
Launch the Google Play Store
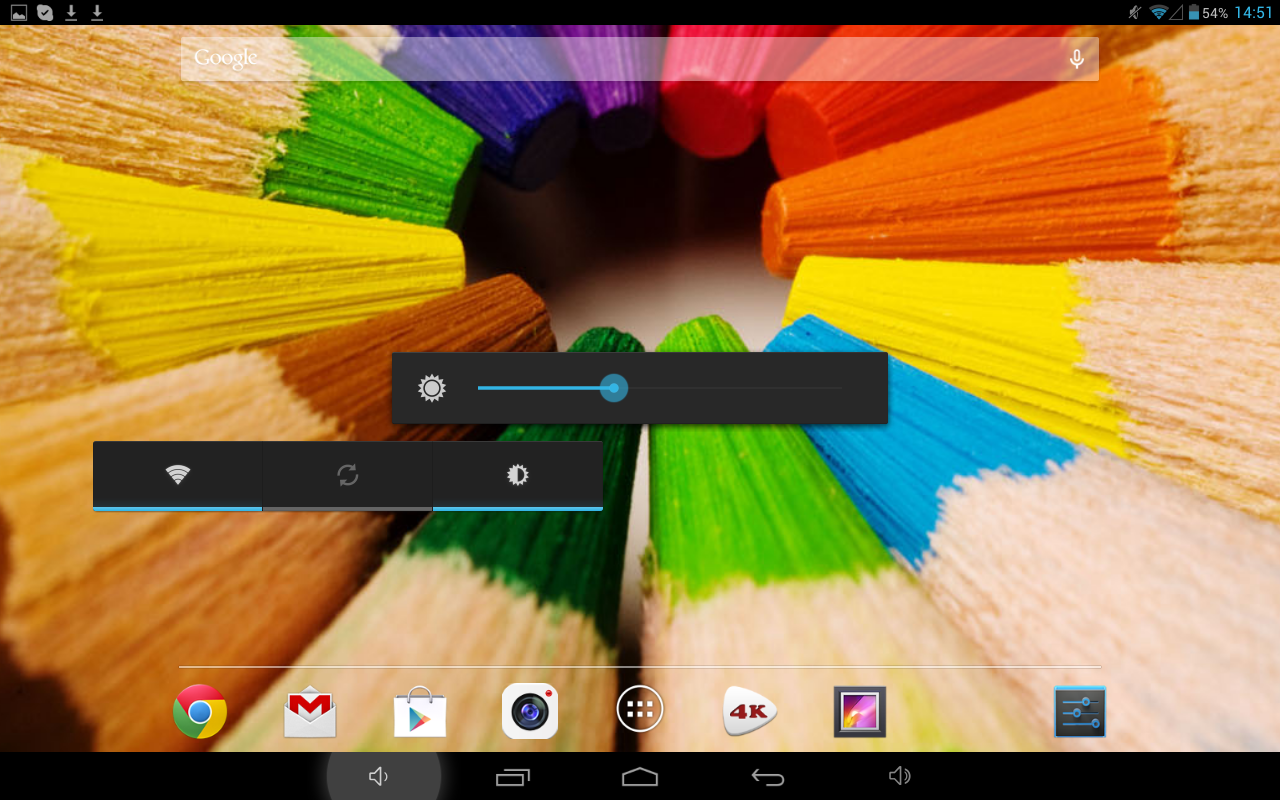tap(420, 711)
